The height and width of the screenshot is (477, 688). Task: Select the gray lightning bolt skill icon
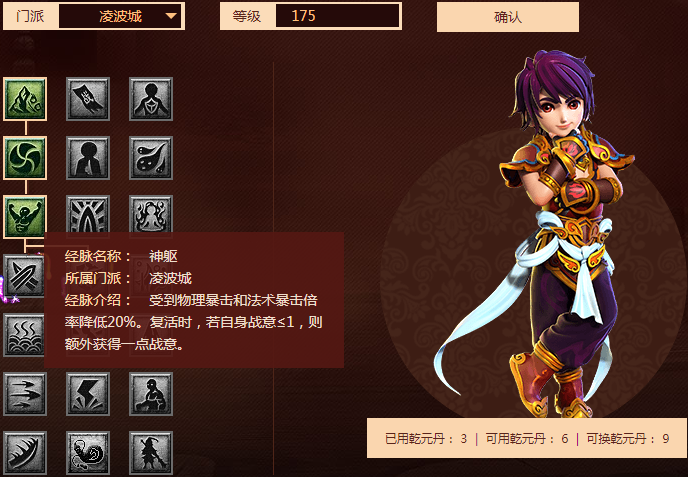(88, 394)
